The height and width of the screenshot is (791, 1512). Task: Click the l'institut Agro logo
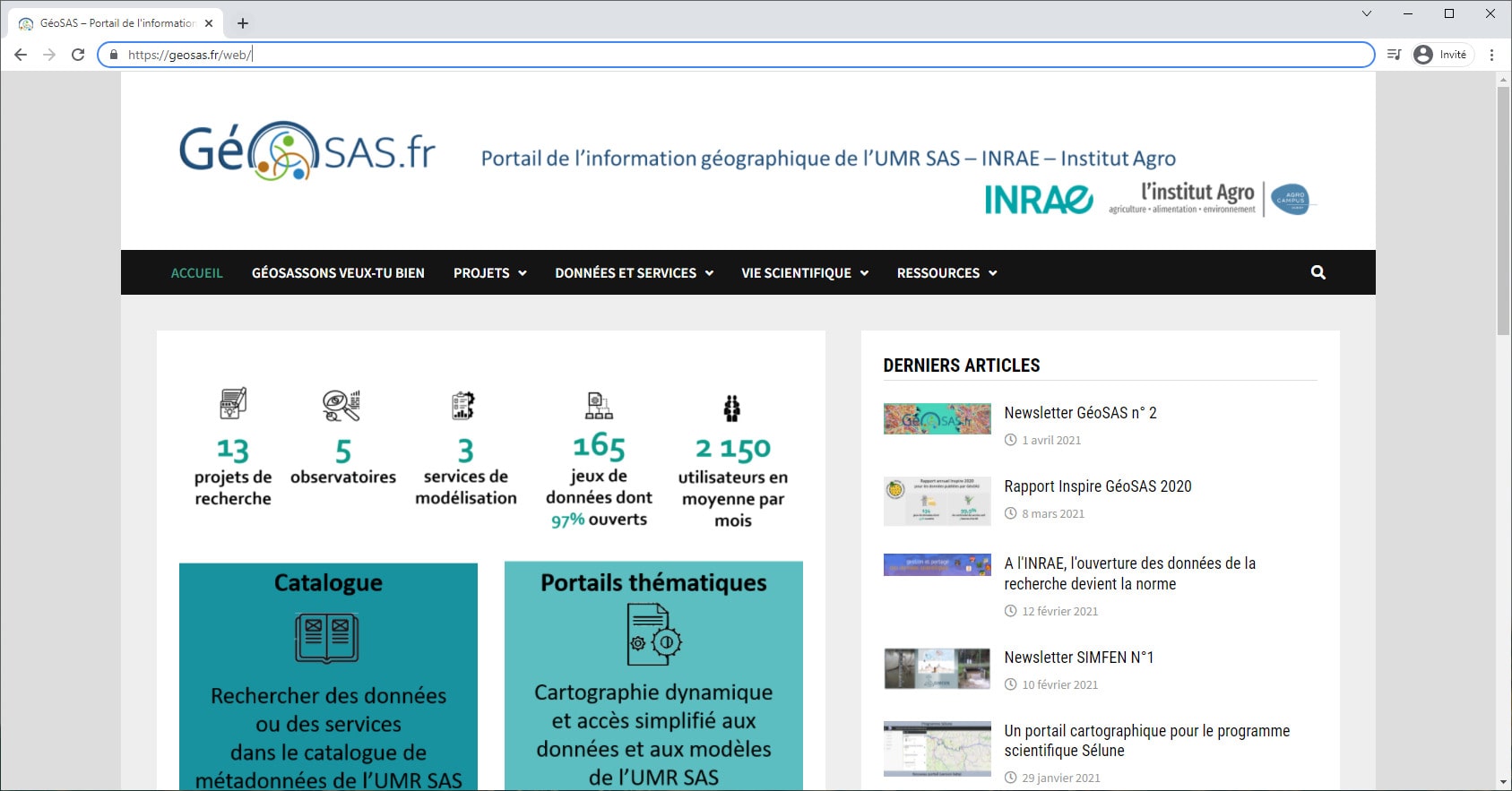coord(1212,198)
